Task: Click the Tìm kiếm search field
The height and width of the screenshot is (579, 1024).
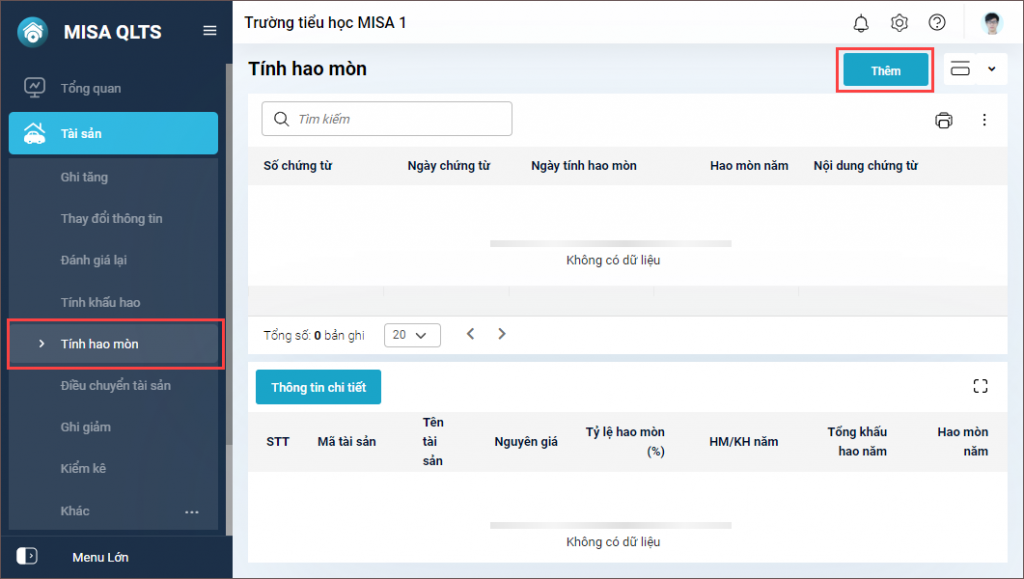Action: (x=386, y=118)
